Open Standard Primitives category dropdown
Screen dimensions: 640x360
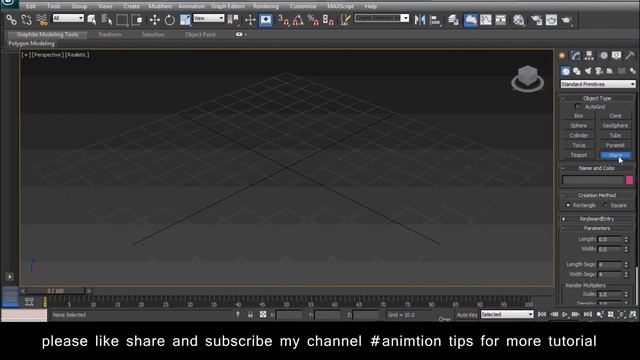pyautogui.click(x=598, y=84)
